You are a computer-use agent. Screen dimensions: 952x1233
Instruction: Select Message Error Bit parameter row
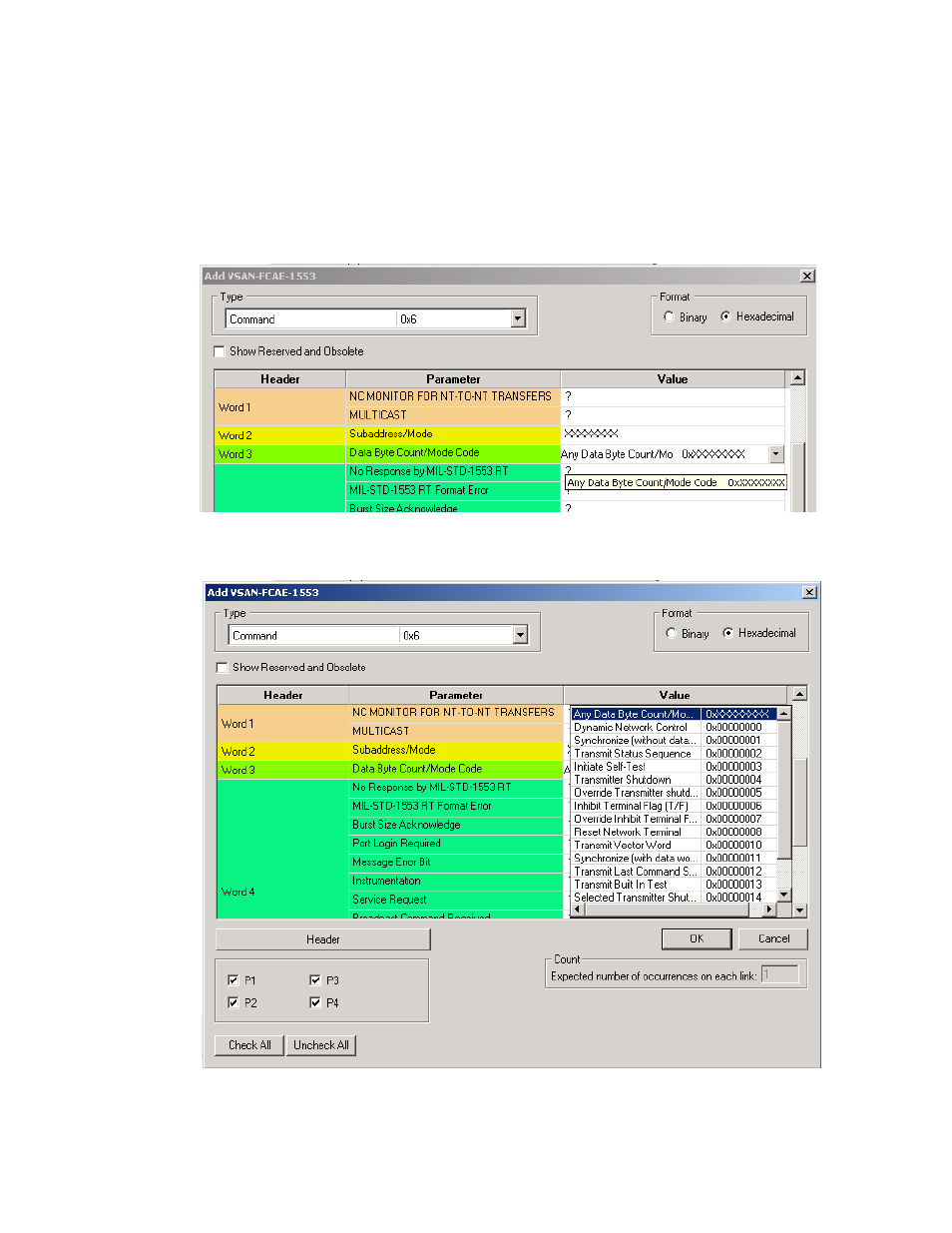pyautogui.click(x=456, y=863)
